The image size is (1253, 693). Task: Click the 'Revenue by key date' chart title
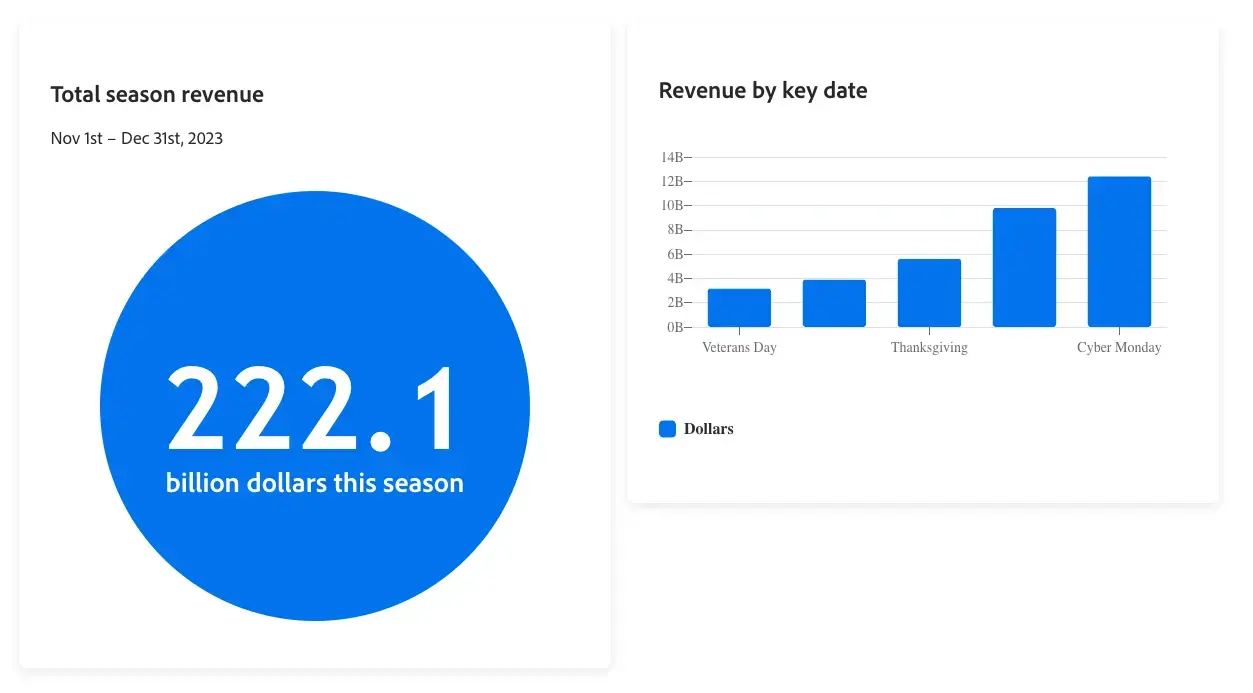pyautogui.click(x=763, y=90)
